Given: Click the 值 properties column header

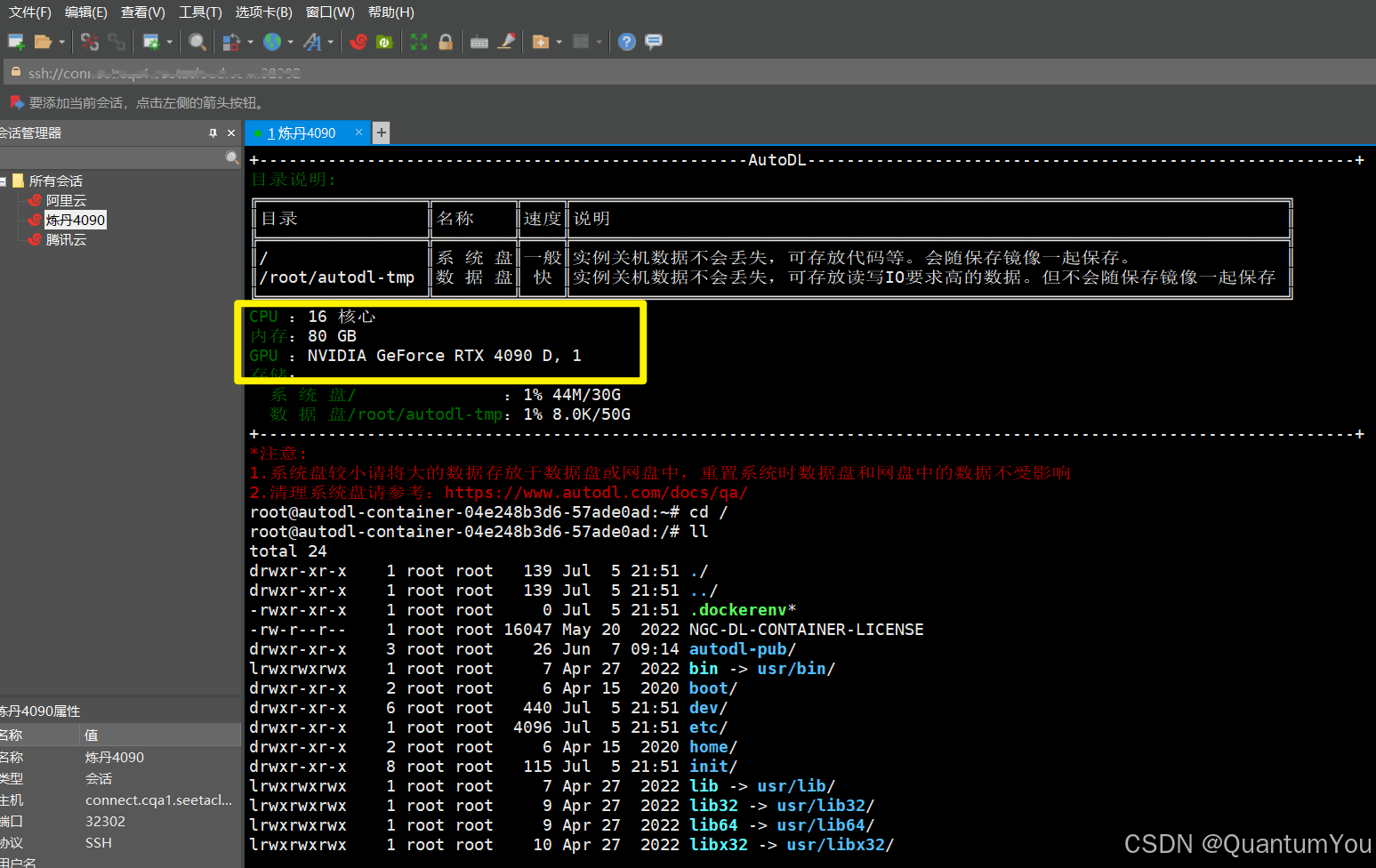Looking at the screenshot, I should [160, 735].
